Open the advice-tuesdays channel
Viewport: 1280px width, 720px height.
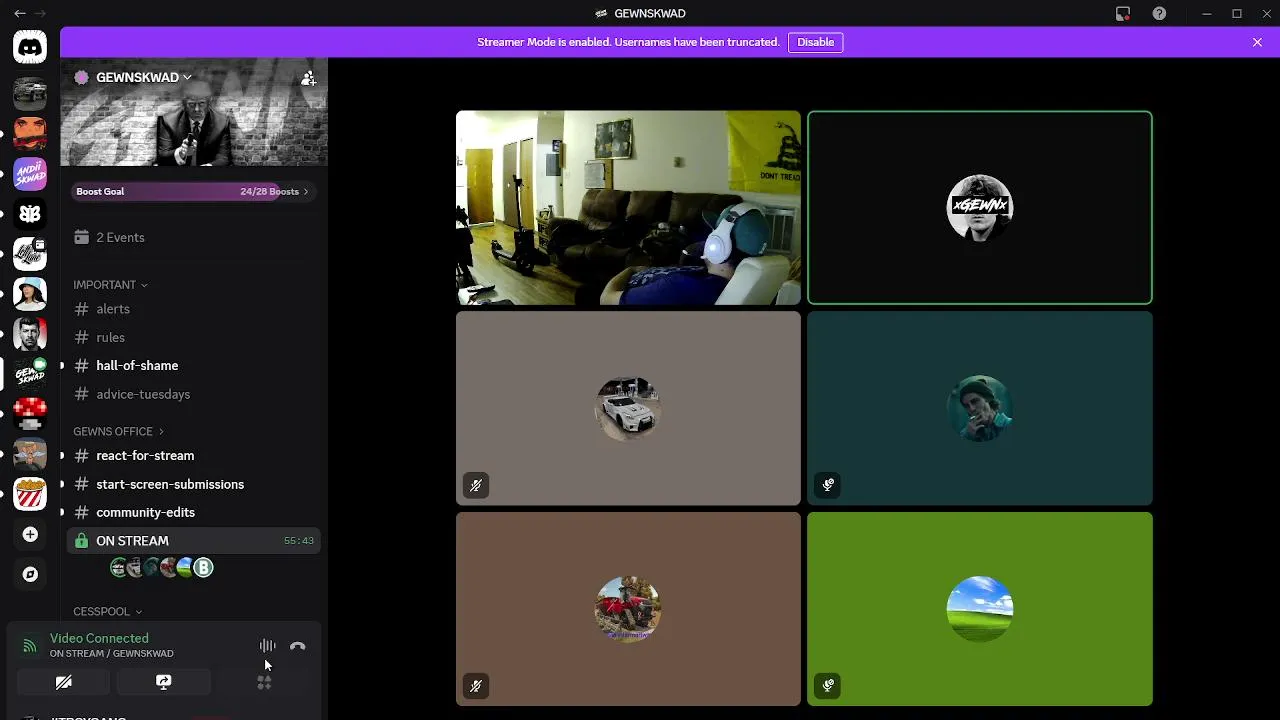tap(193, 394)
